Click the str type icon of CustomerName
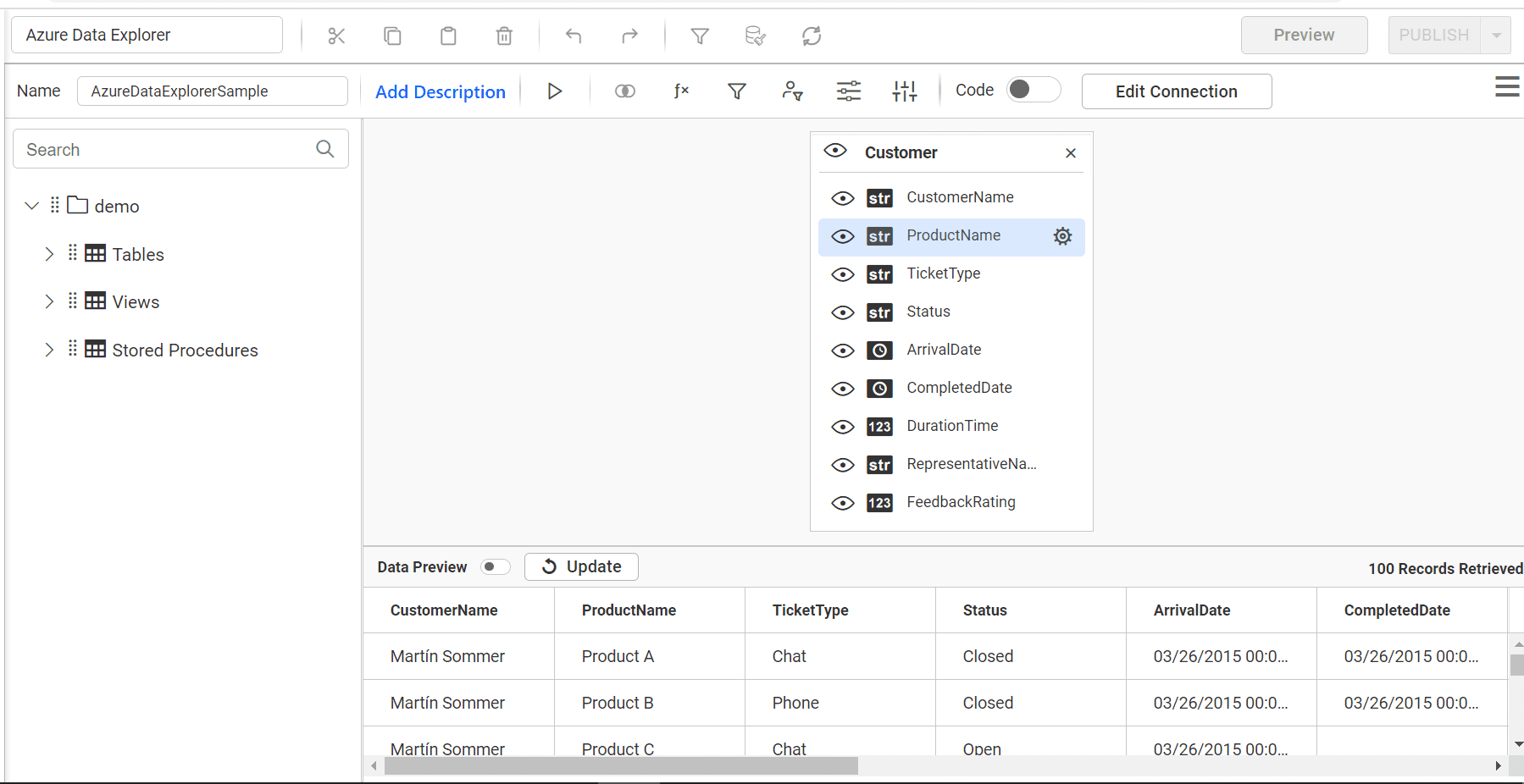 click(879, 198)
